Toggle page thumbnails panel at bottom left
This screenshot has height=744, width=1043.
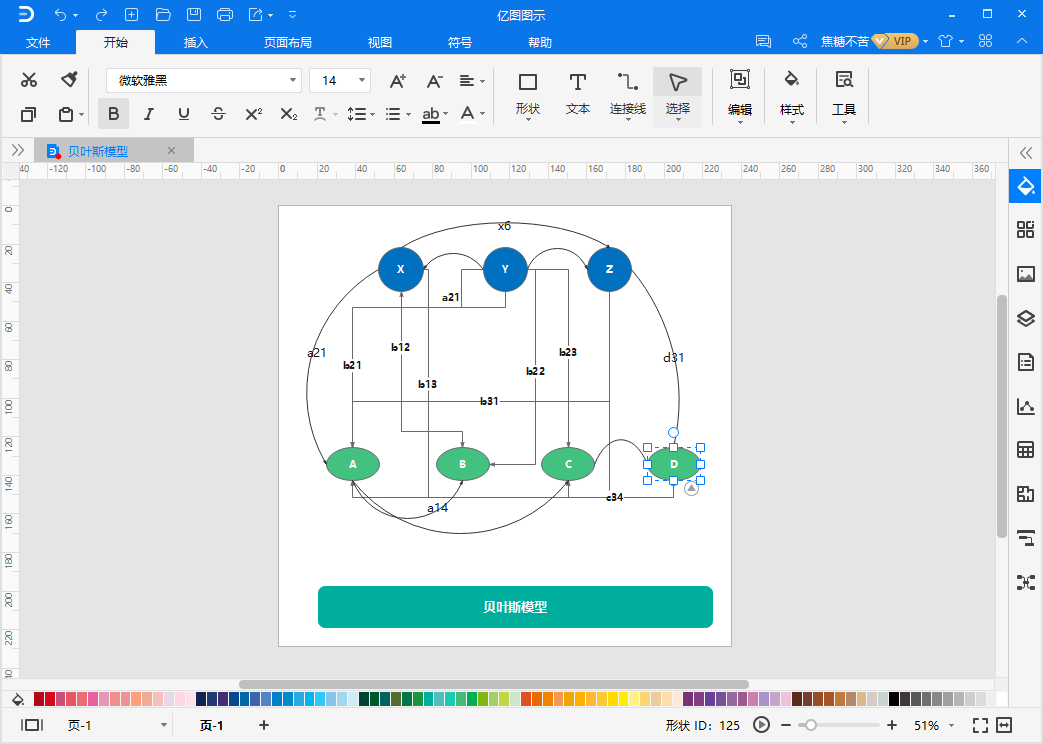[31, 725]
